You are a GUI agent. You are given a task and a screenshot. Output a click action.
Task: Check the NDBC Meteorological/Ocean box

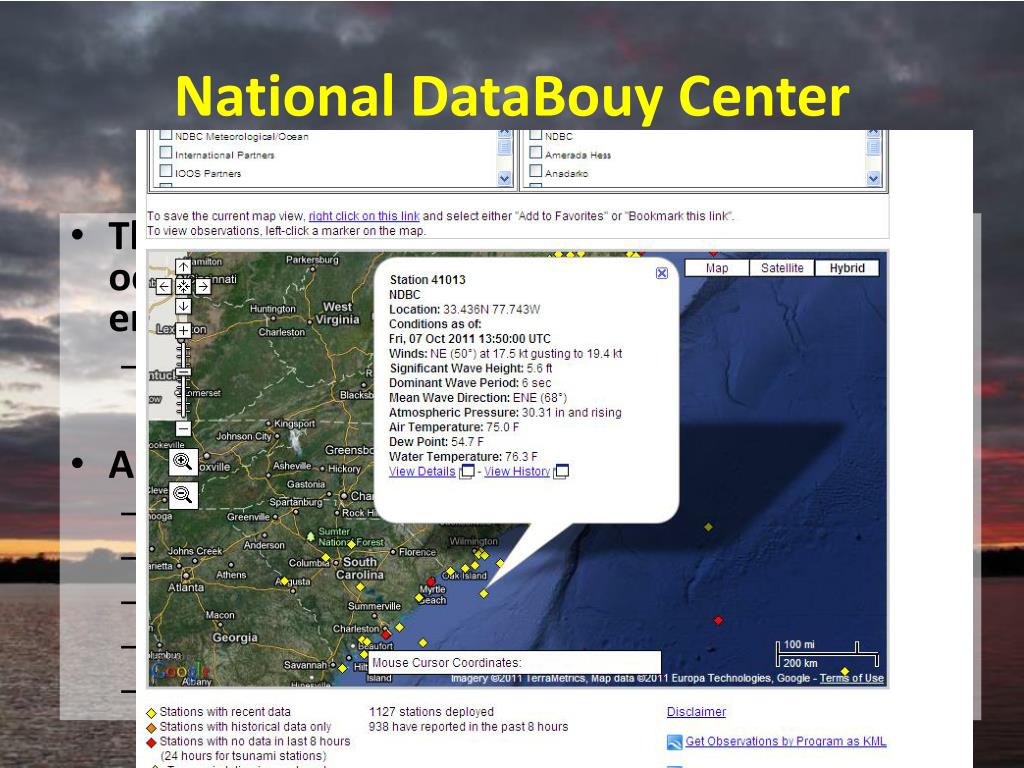pos(166,135)
